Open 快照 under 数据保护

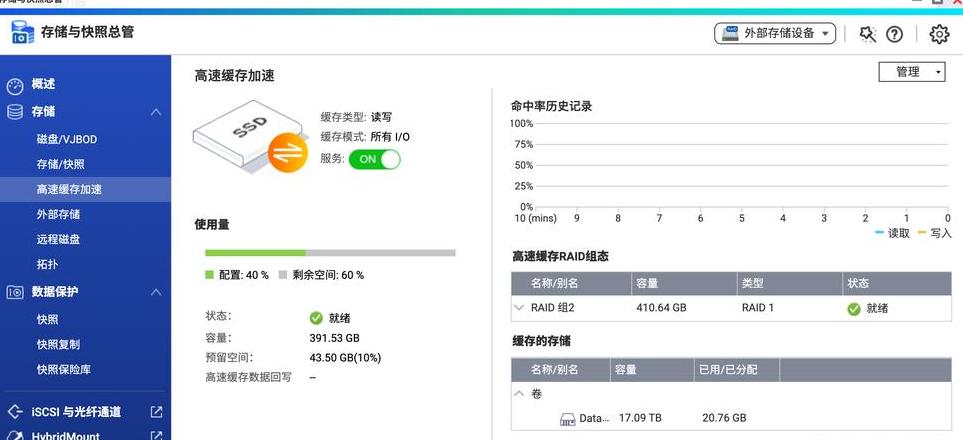pos(47,320)
